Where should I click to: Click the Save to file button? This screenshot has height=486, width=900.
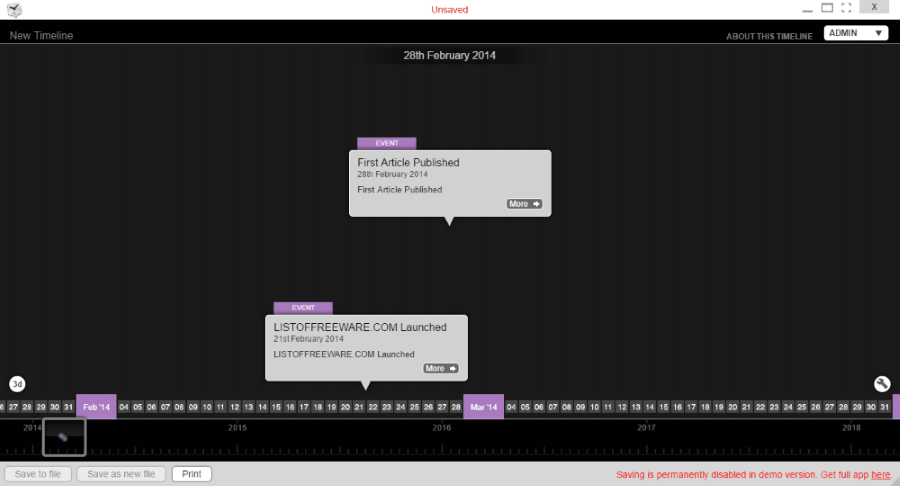pyautogui.click(x=38, y=474)
